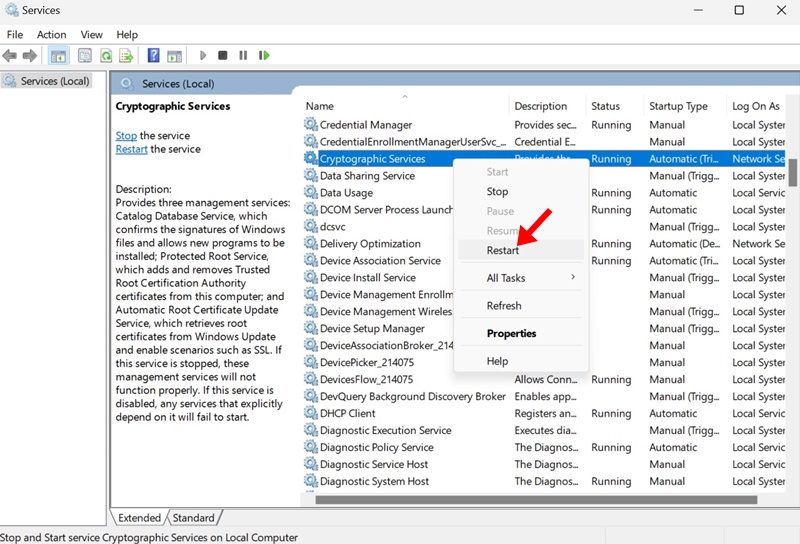Select Properties in the context menu

(511, 333)
